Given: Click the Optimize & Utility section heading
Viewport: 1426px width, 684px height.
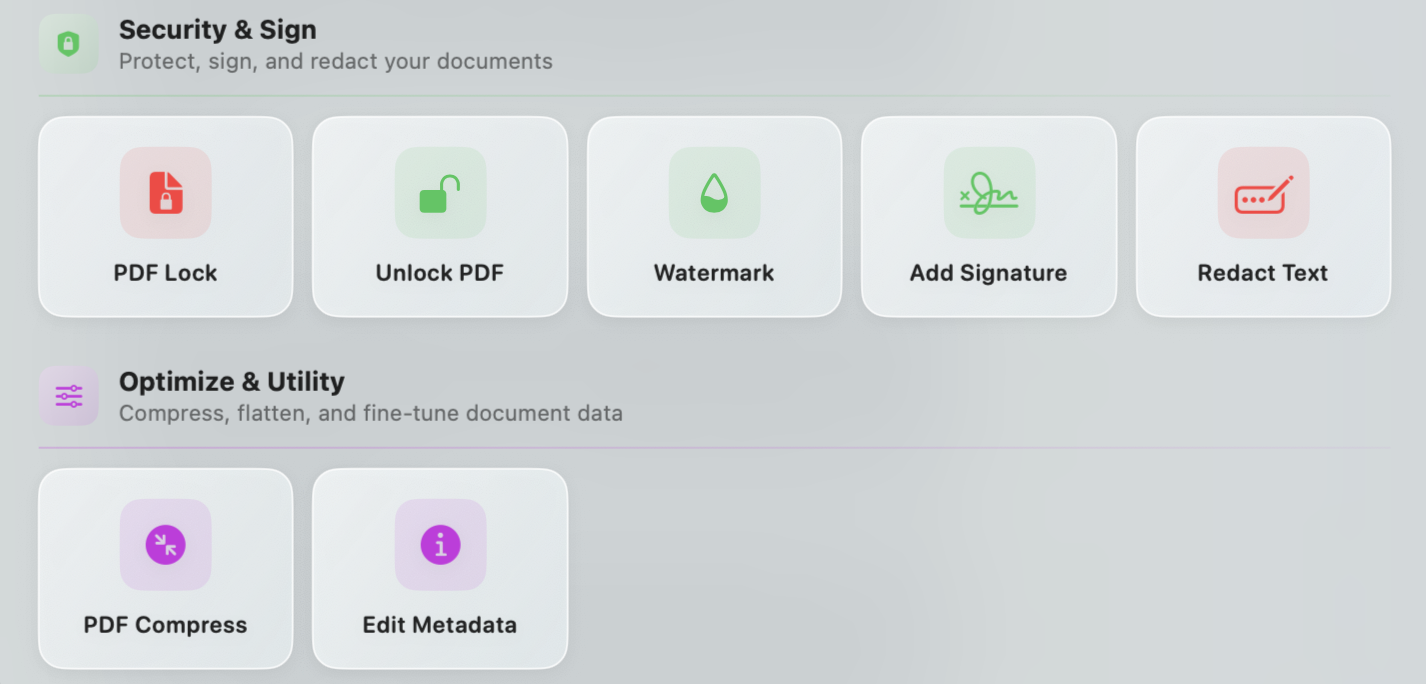Looking at the screenshot, I should (x=232, y=382).
